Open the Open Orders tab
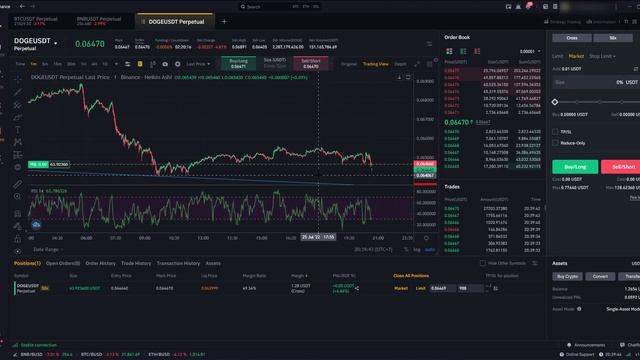 (63, 263)
